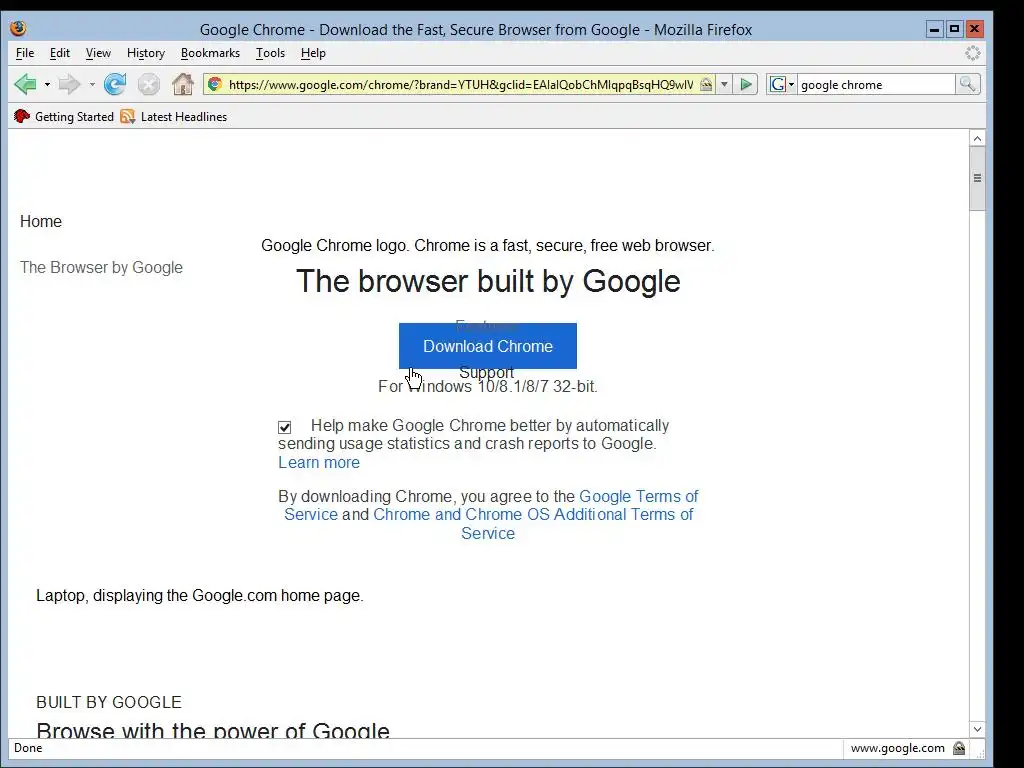Click the magnifying glass search button
Viewport: 1024px width, 768px height.
click(x=967, y=84)
